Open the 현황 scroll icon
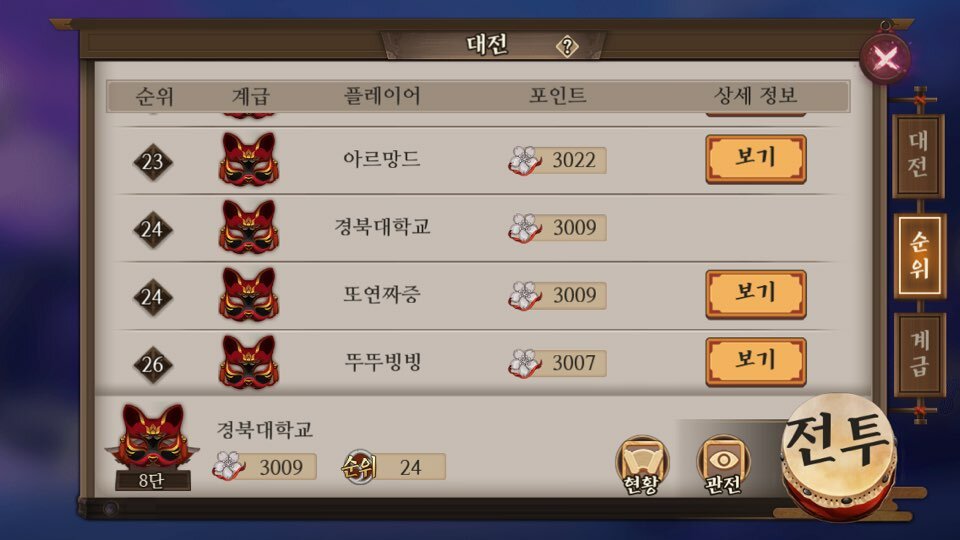The width and height of the screenshot is (960, 540). point(641,465)
